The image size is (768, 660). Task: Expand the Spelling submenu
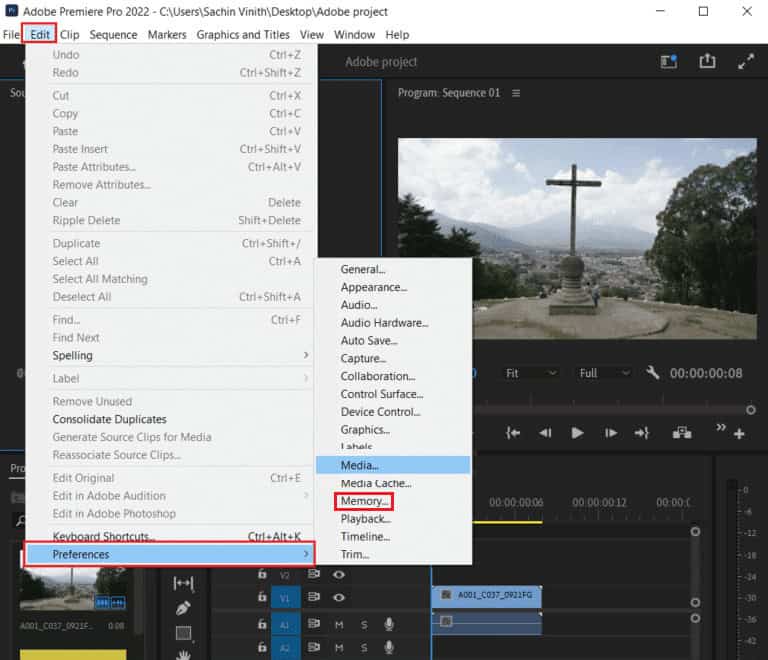(181, 355)
